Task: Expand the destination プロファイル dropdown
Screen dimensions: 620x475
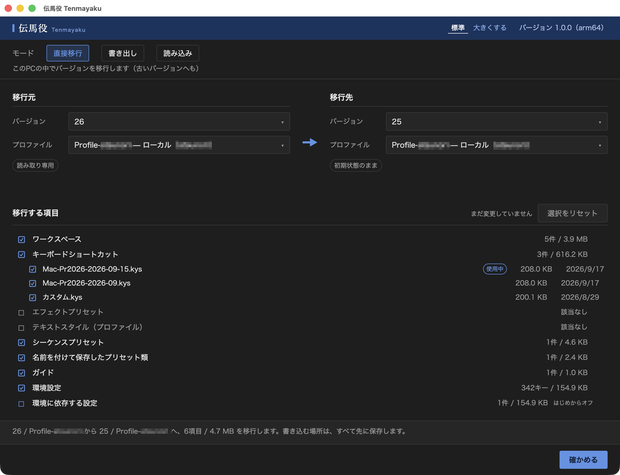Action: point(496,145)
